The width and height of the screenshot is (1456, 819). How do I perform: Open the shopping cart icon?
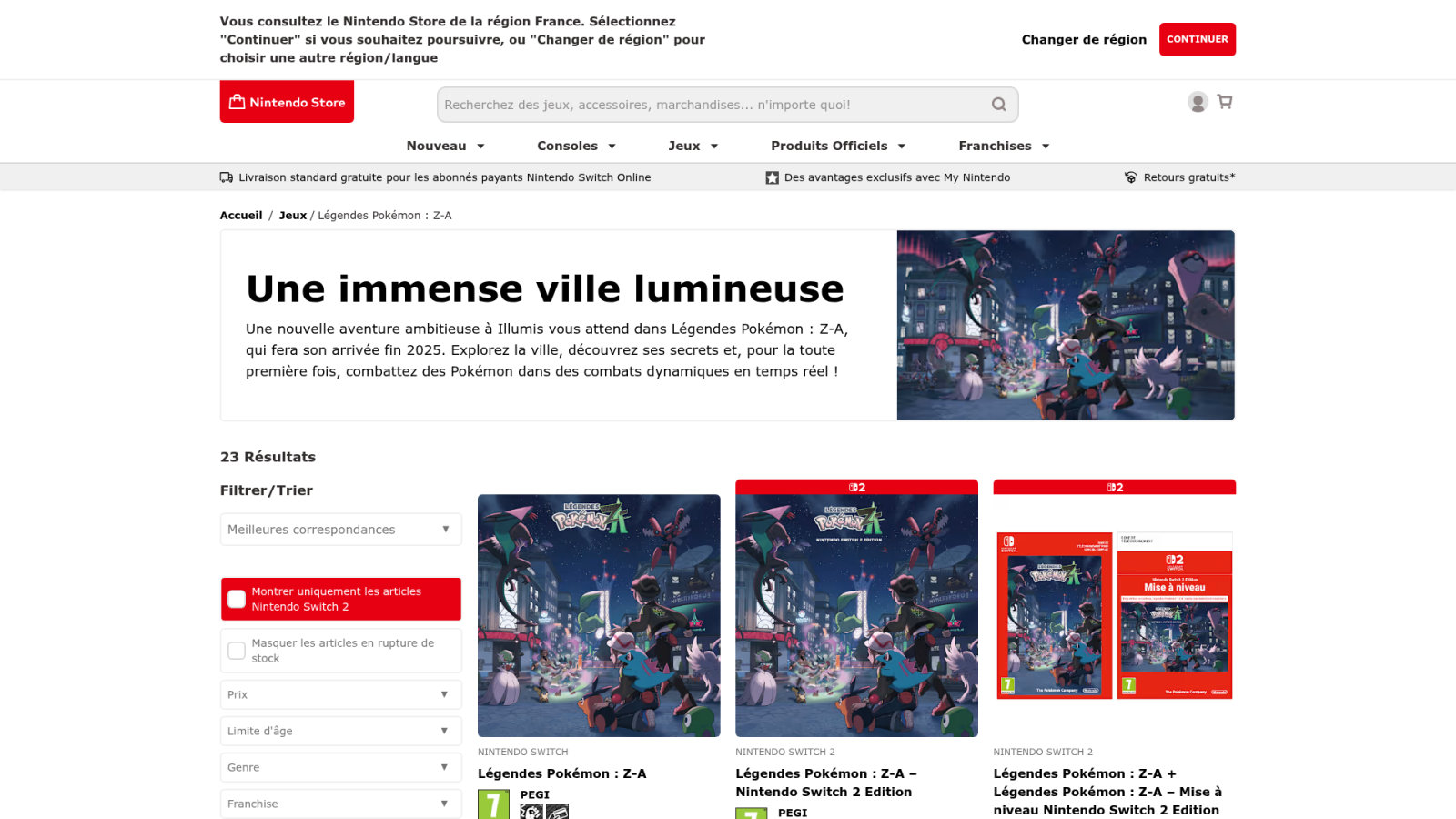pos(1225,102)
